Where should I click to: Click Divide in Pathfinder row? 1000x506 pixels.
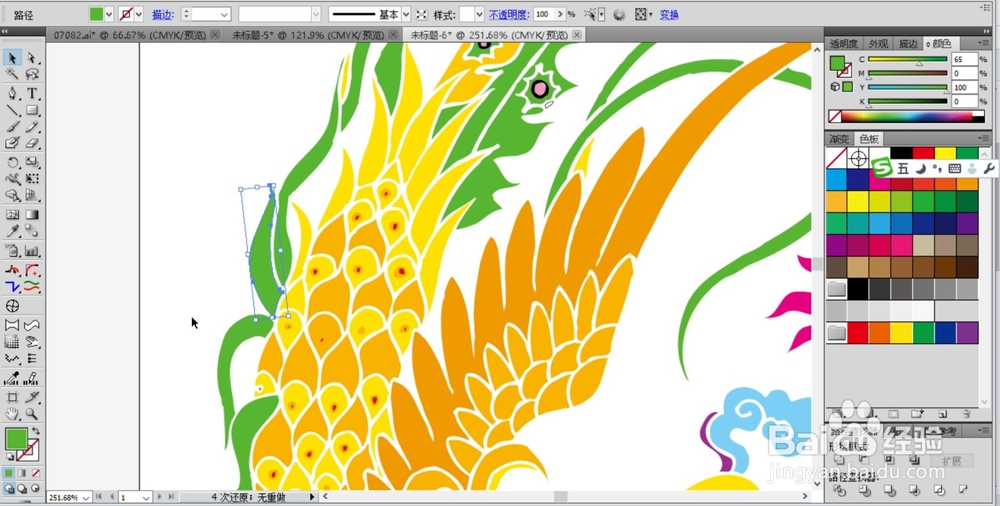[x=839, y=490]
